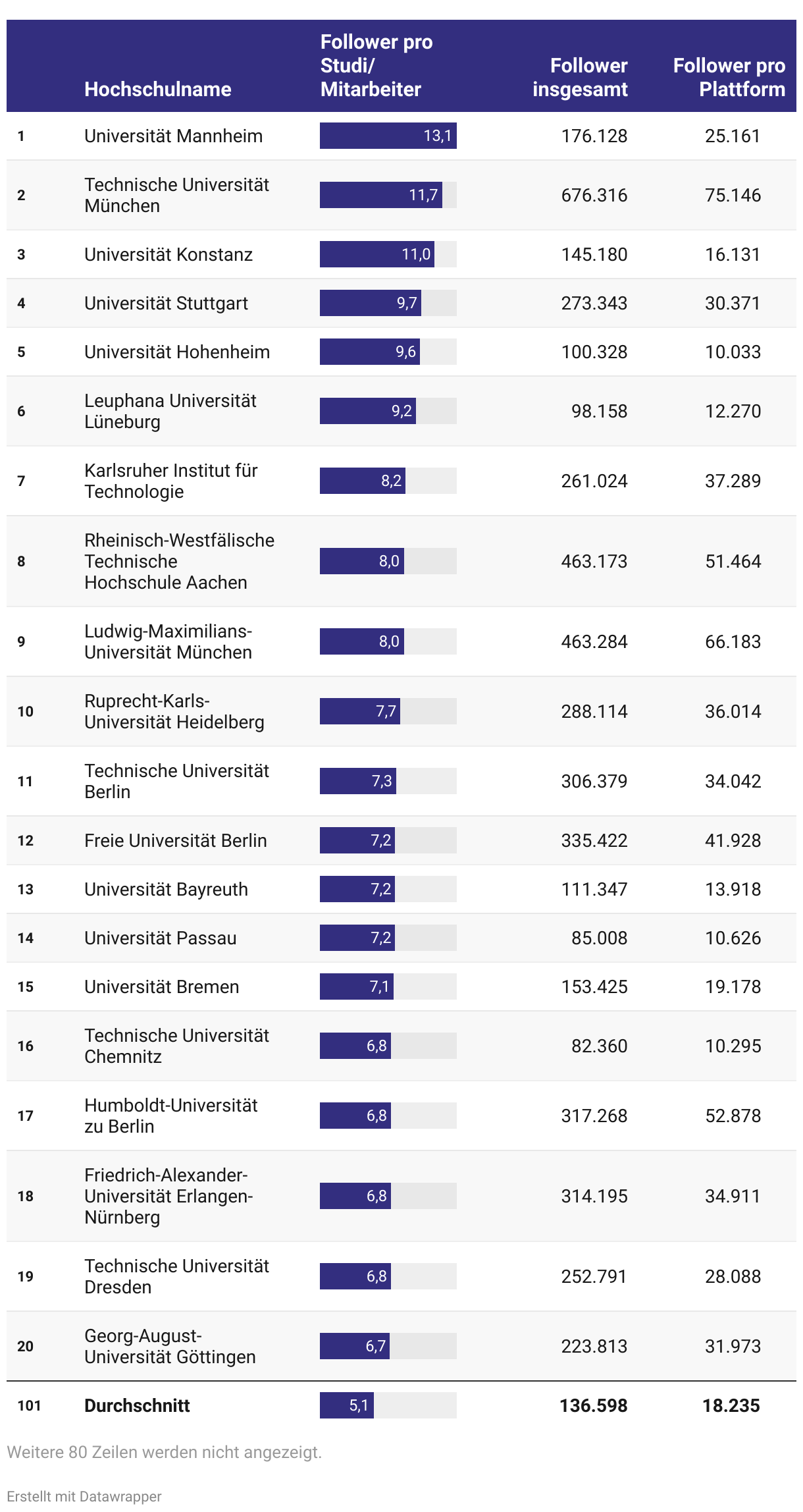Open the Erstellt mit Datawrapper link
Screen dimensions: 803x1512
click(84, 1496)
